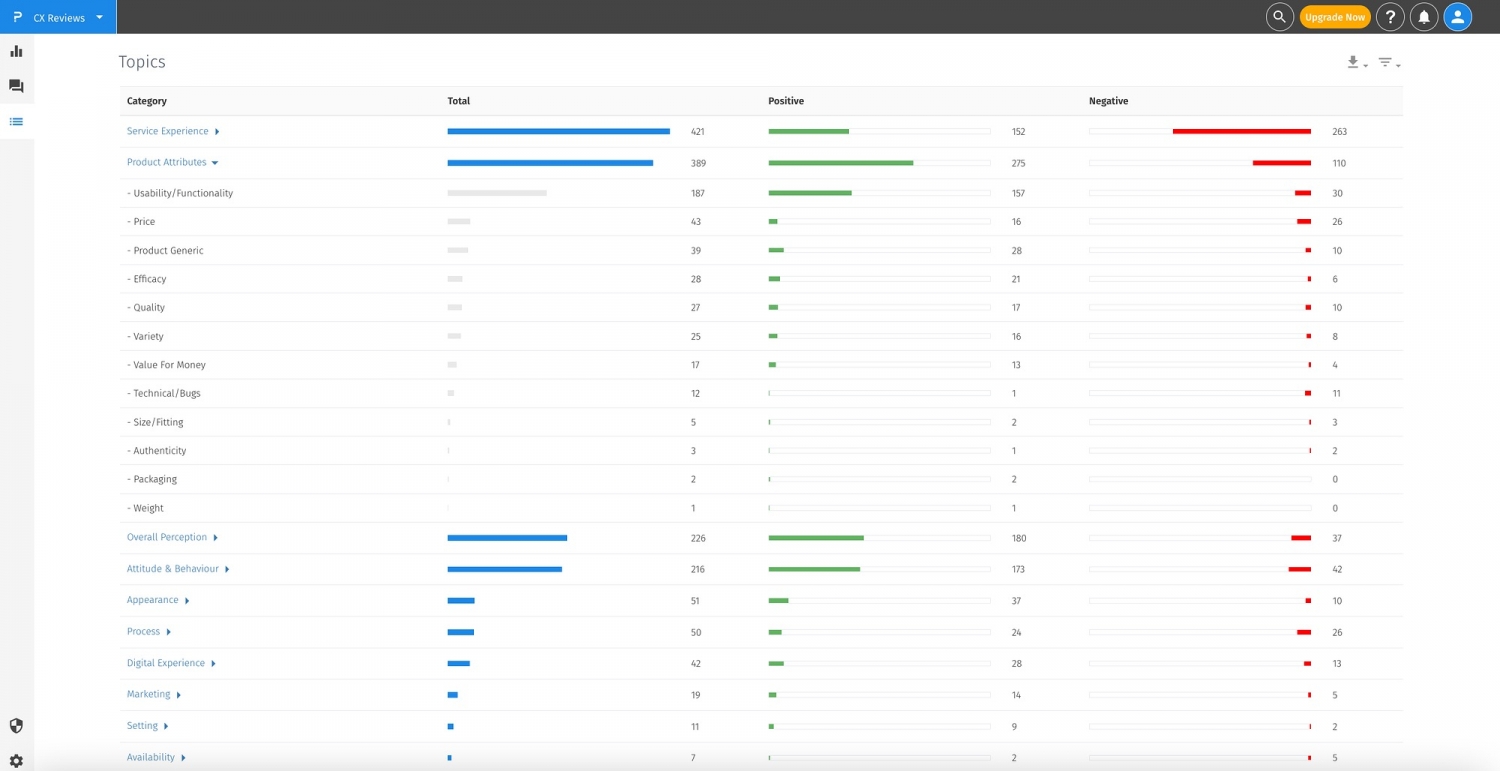1500x771 pixels.
Task: Open the Digital Experience category link
Action: pyautogui.click(x=165, y=663)
